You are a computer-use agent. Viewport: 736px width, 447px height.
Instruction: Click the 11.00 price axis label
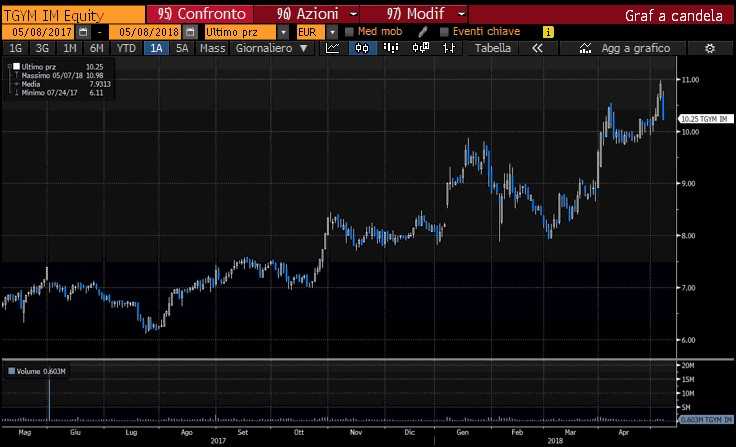click(x=690, y=80)
